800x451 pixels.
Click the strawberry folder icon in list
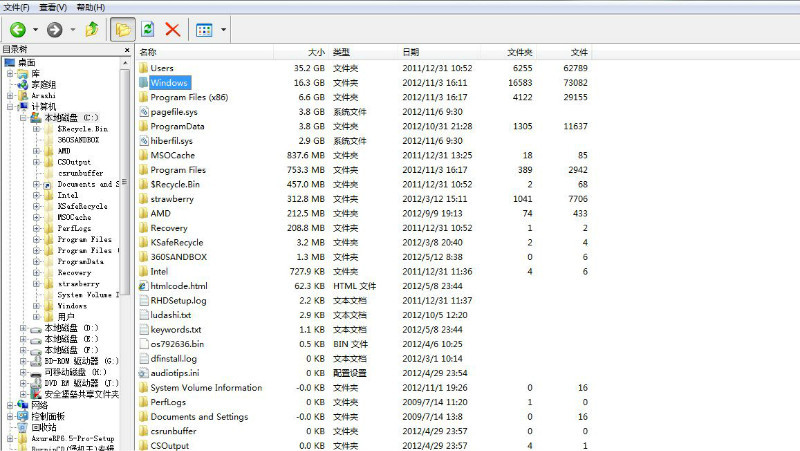(143, 199)
